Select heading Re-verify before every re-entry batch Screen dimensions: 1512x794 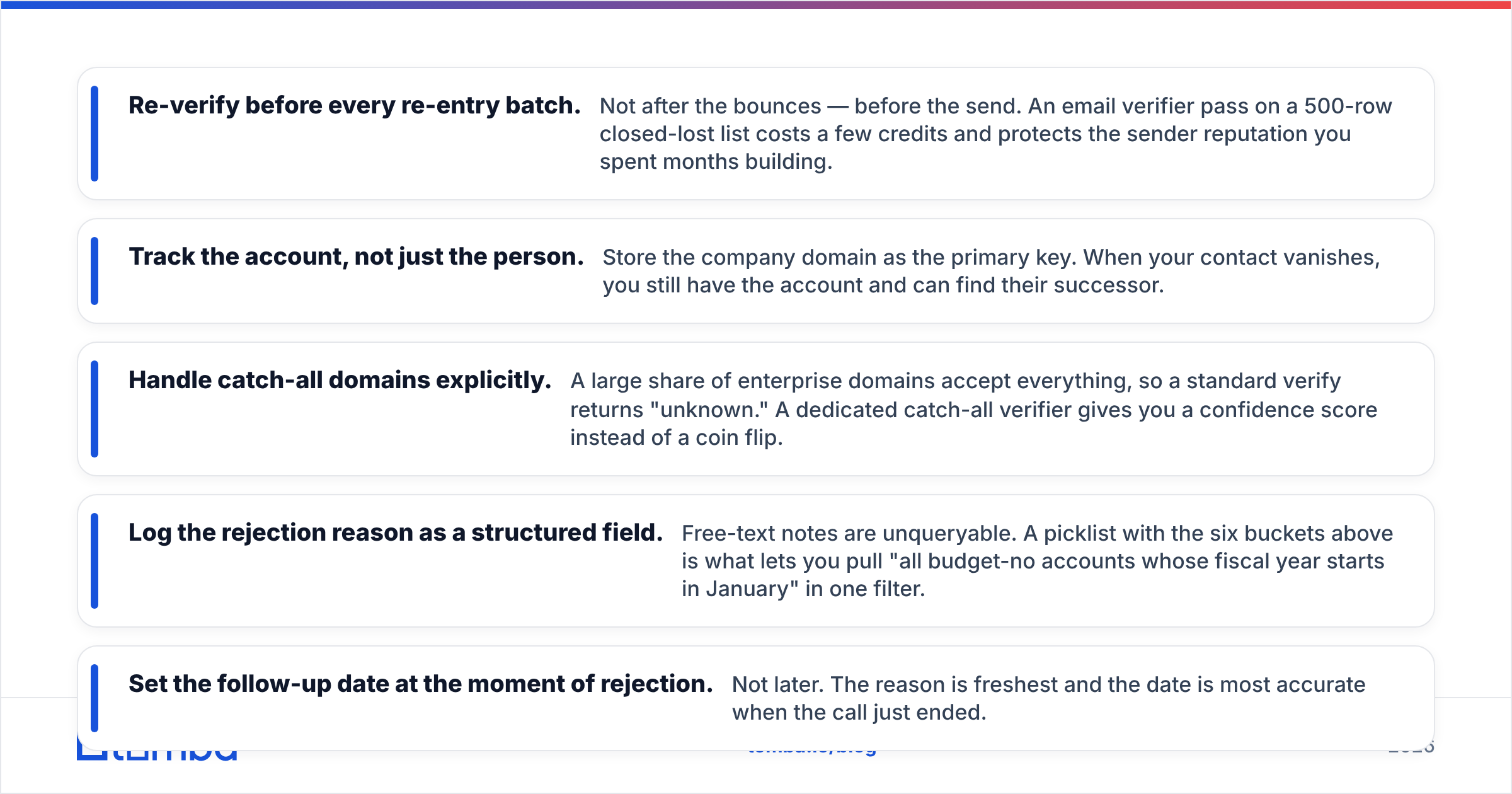(x=354, y=105)
